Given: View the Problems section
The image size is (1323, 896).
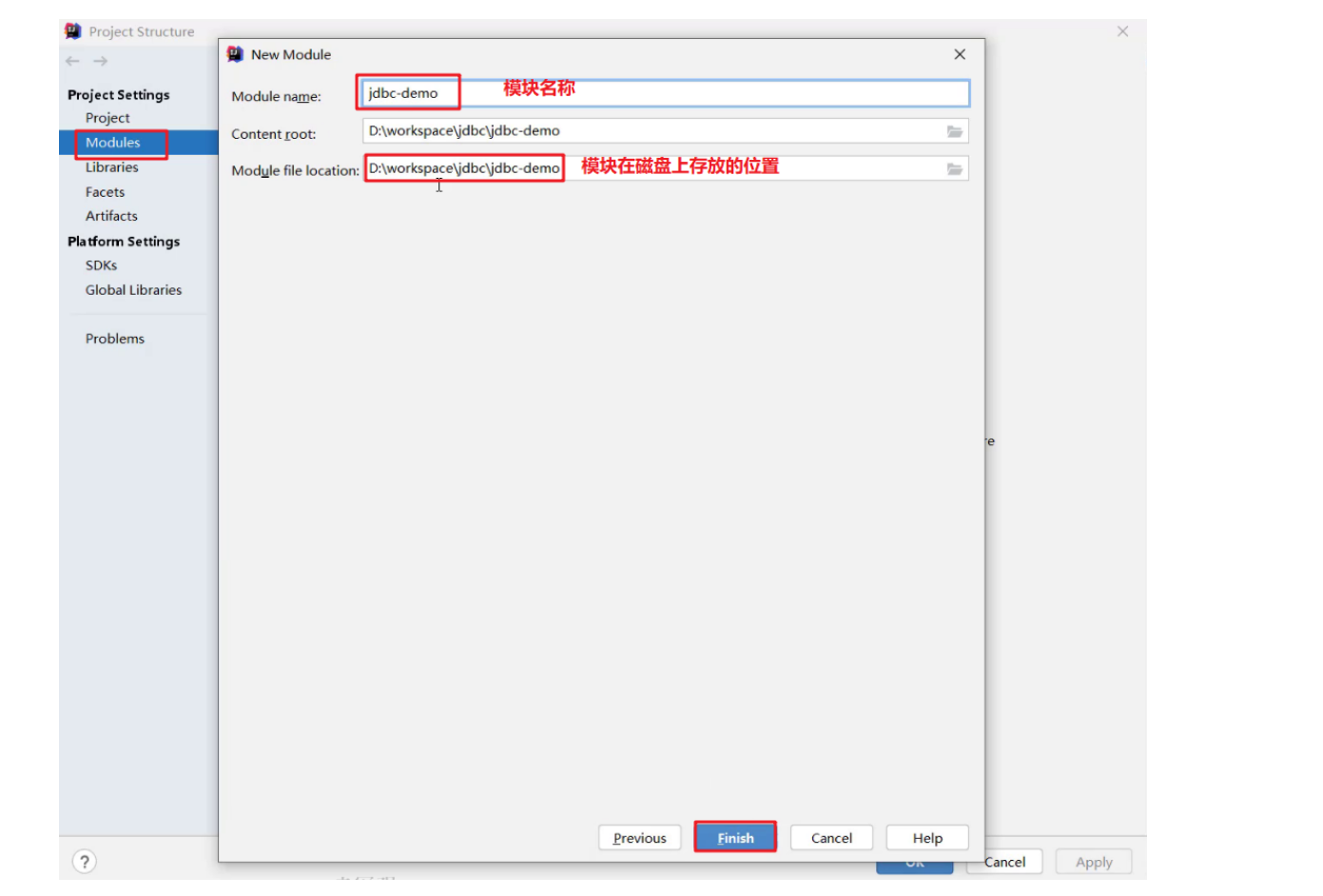Looking at the screenshot, I should (115, 338).
